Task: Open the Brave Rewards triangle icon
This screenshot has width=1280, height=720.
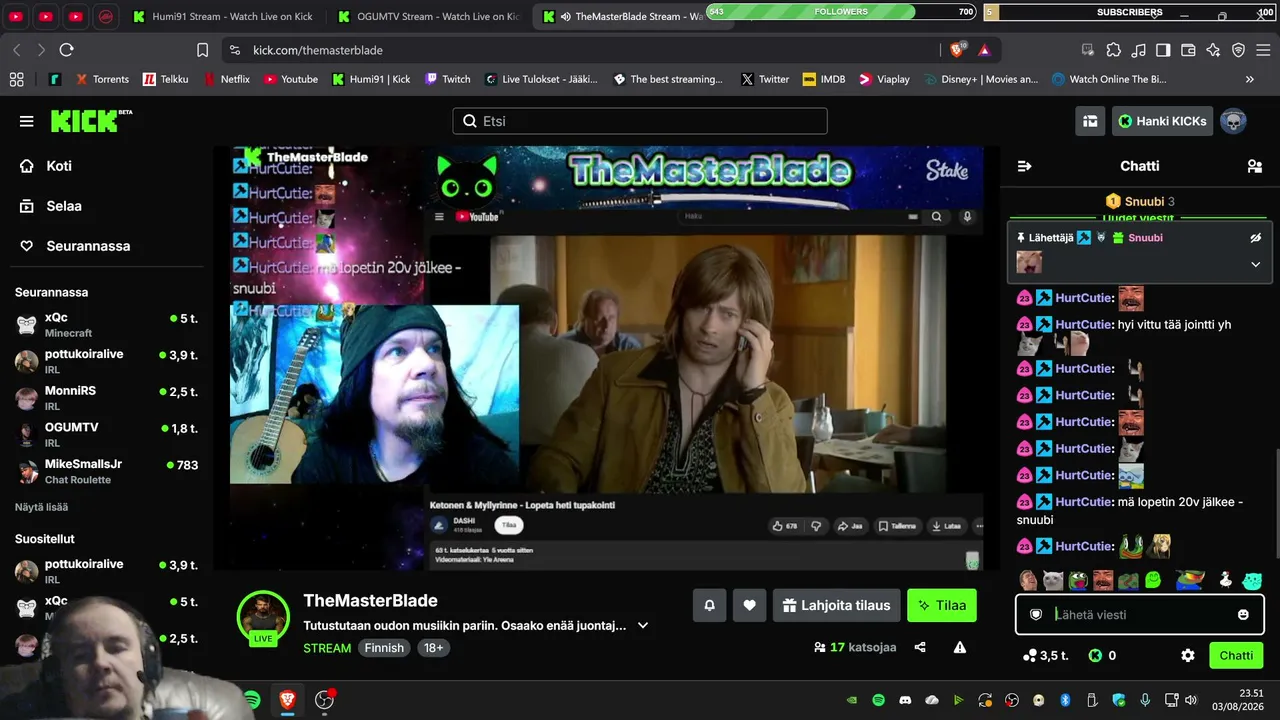Action: [x=984, y=50]
